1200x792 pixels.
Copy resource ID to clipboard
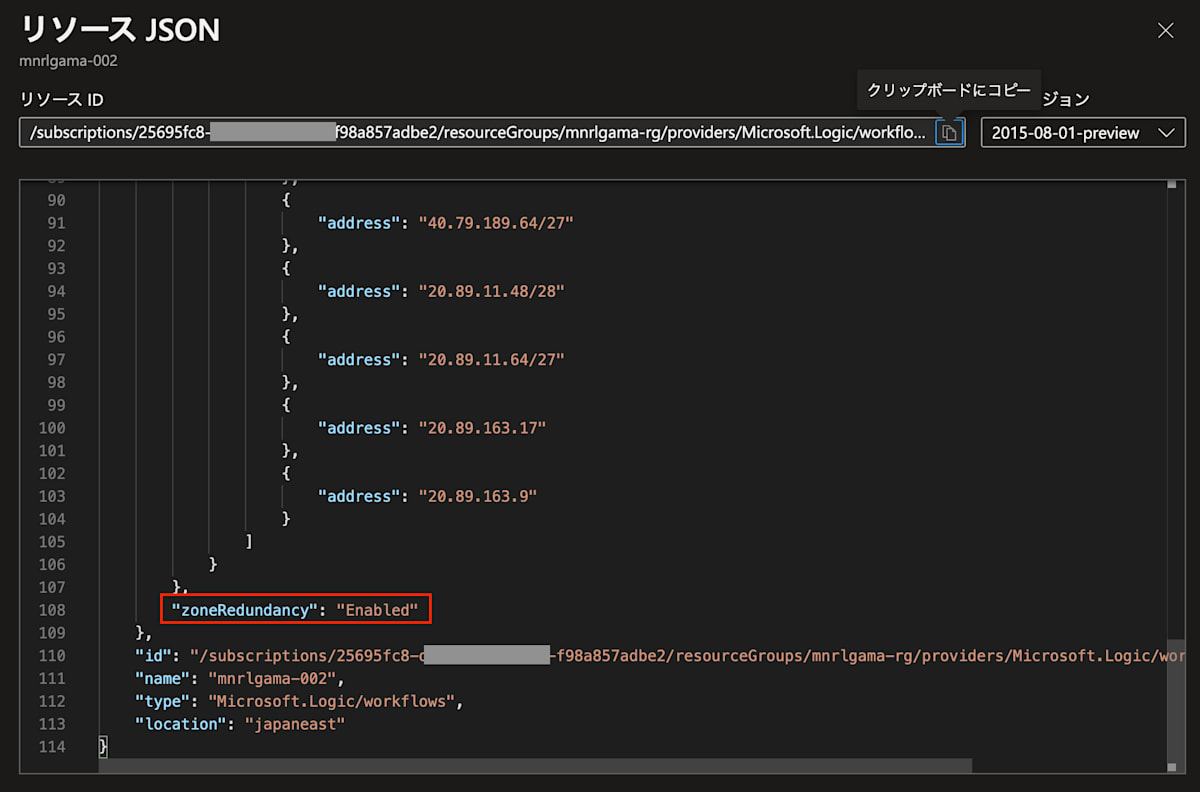[x=950, y=132]
